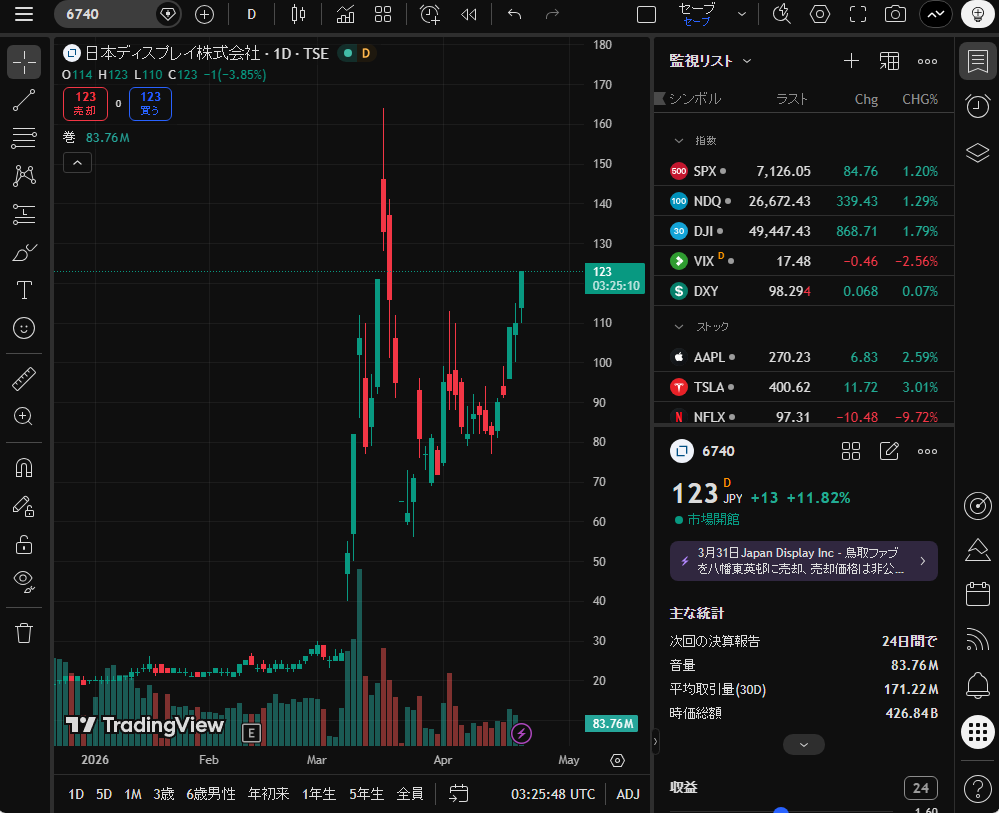The width and height of the screenshot is (999, 813).
Task: Switch to the 年初来 YTD range
Action: pyautogui.click(x=268, y=794)
